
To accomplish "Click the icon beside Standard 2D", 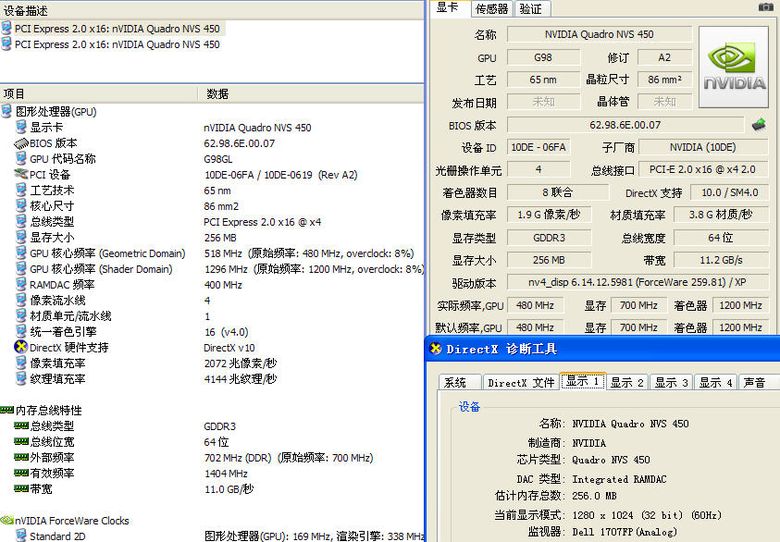I will click(21, 536).
